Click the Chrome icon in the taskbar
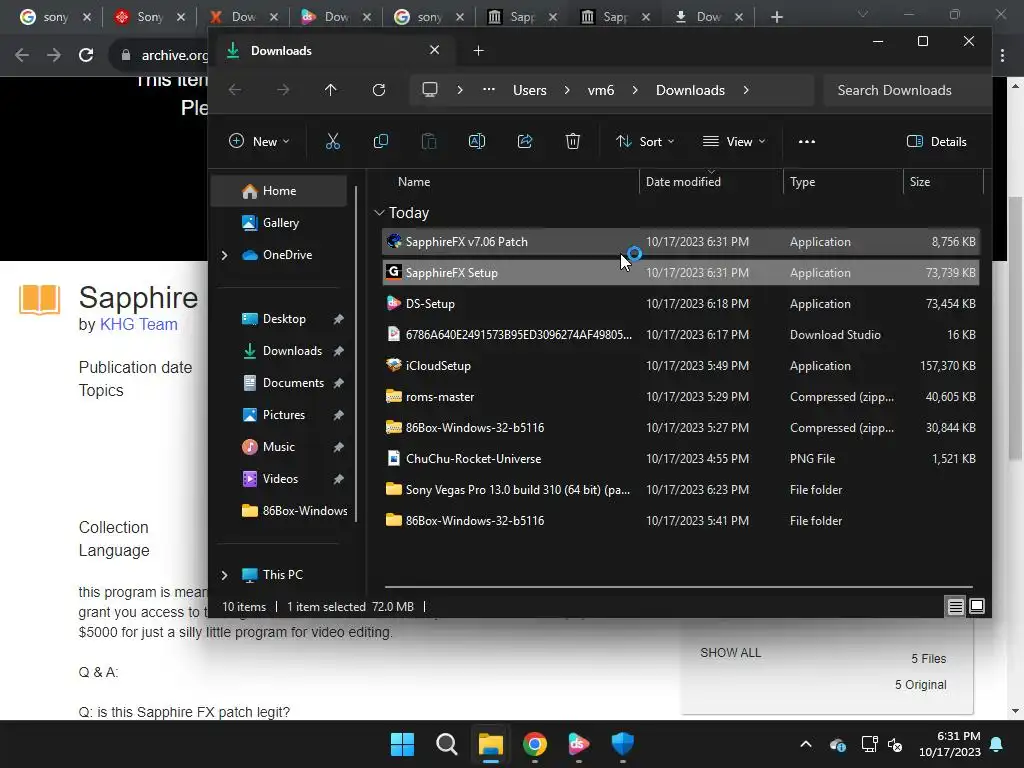The image size is (1024, 768). point(534,744)
